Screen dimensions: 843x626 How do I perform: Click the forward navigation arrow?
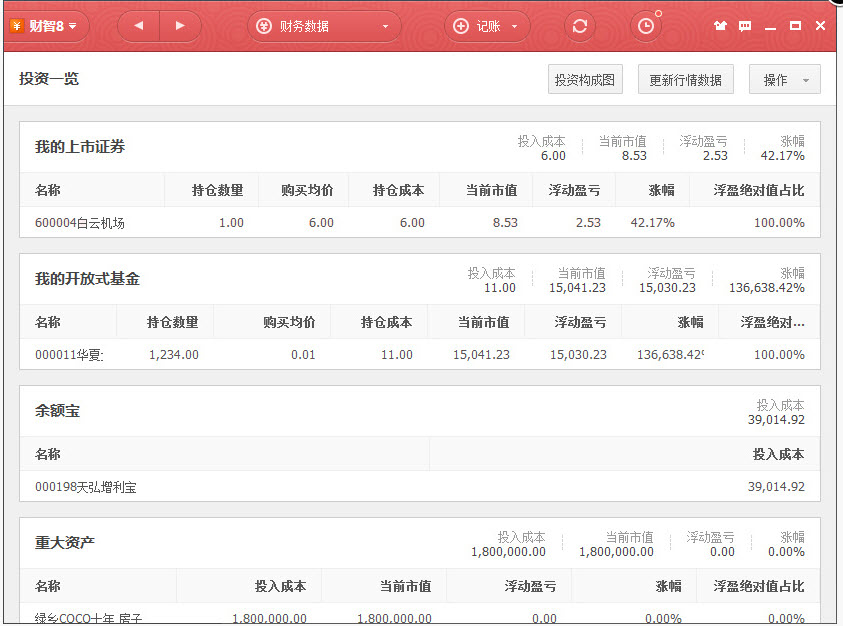[x=180, y=26]
